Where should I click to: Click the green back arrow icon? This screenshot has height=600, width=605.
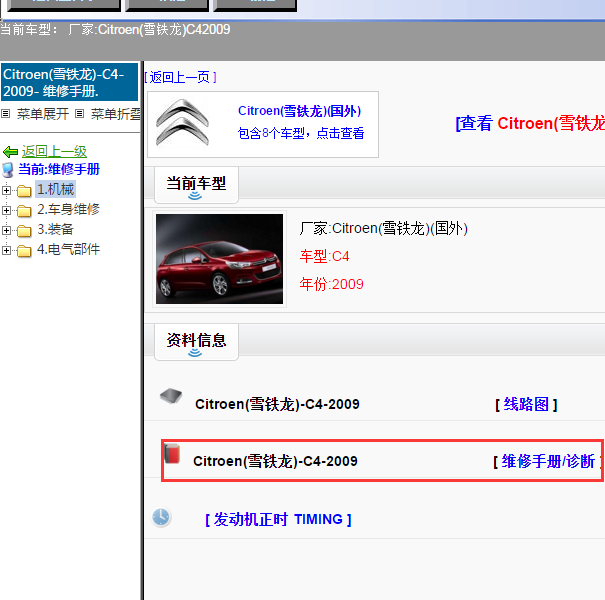[10, 152]
